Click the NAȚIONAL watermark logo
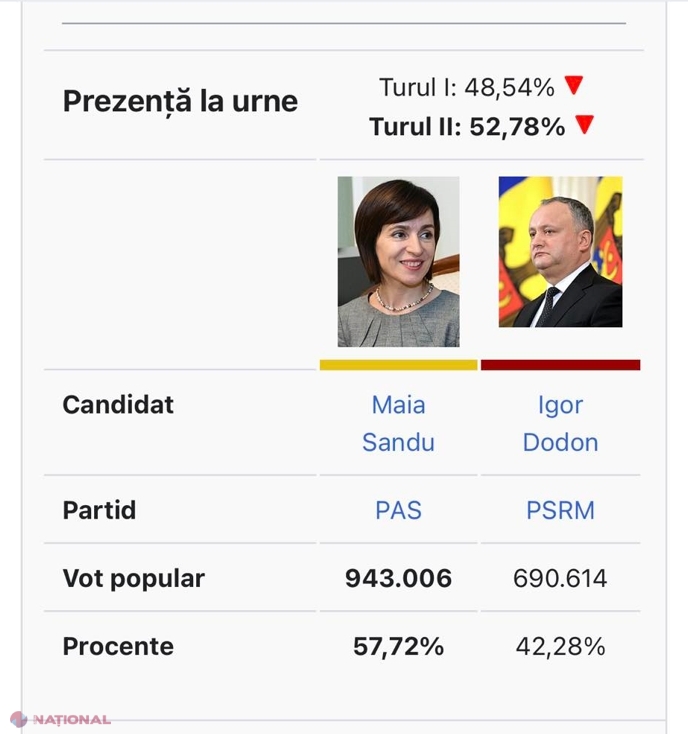This screenshot has height=734, width=688. (60, 719)
